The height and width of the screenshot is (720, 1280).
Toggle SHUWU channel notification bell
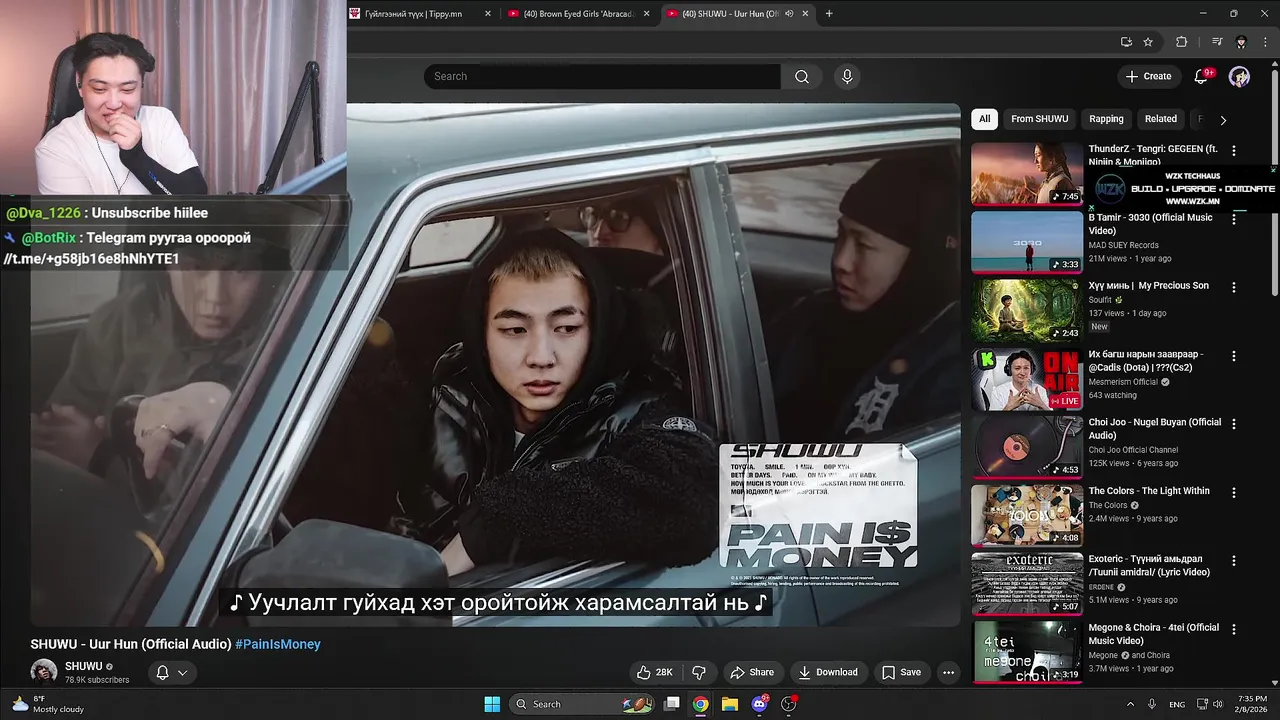[162, 673]
